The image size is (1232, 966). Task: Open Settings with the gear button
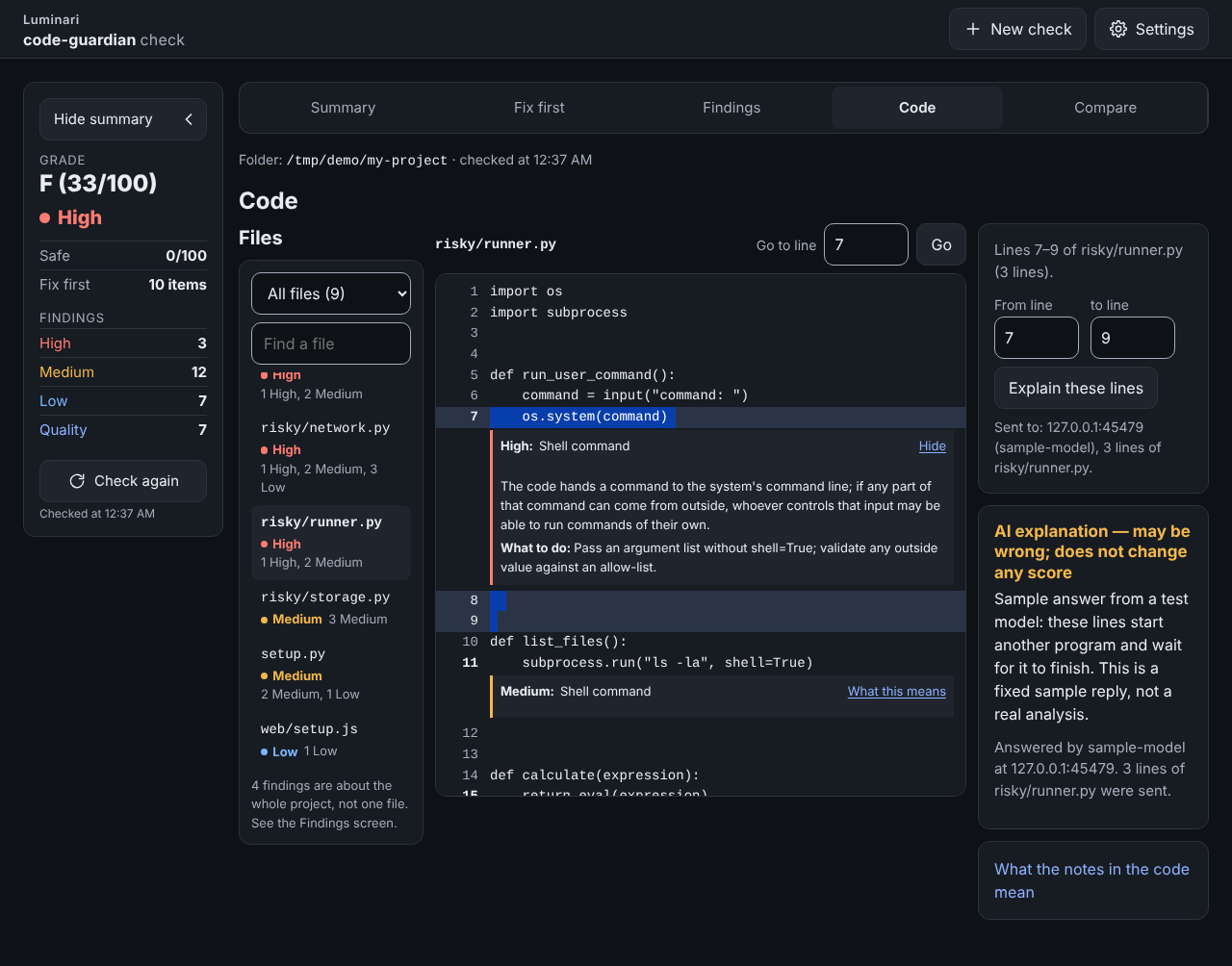[x=1151, y=29]
